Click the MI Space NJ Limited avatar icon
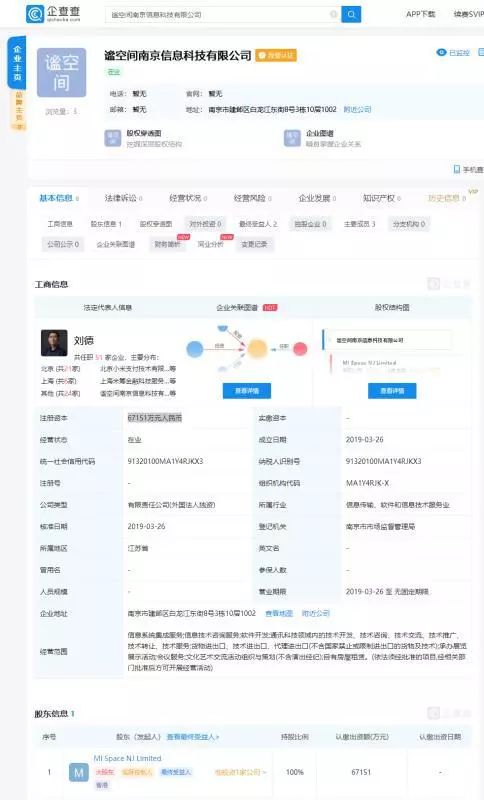This screenshot has width=484, height=800. [79, 772]
